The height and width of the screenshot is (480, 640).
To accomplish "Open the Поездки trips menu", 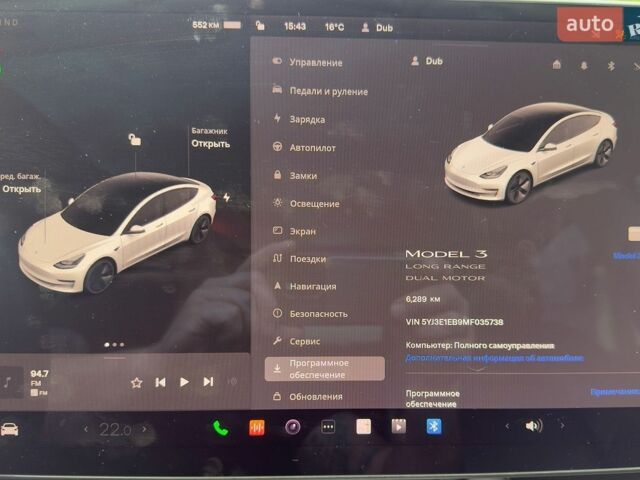I will (x=300, y=259).
